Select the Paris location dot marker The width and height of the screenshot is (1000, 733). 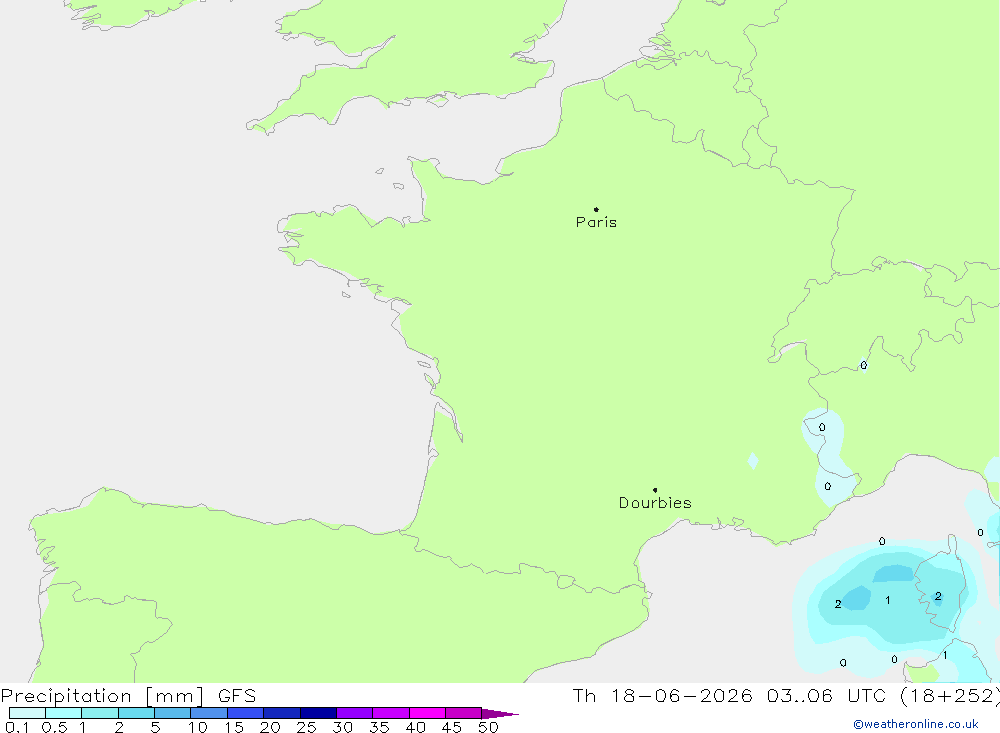point(596,209)
